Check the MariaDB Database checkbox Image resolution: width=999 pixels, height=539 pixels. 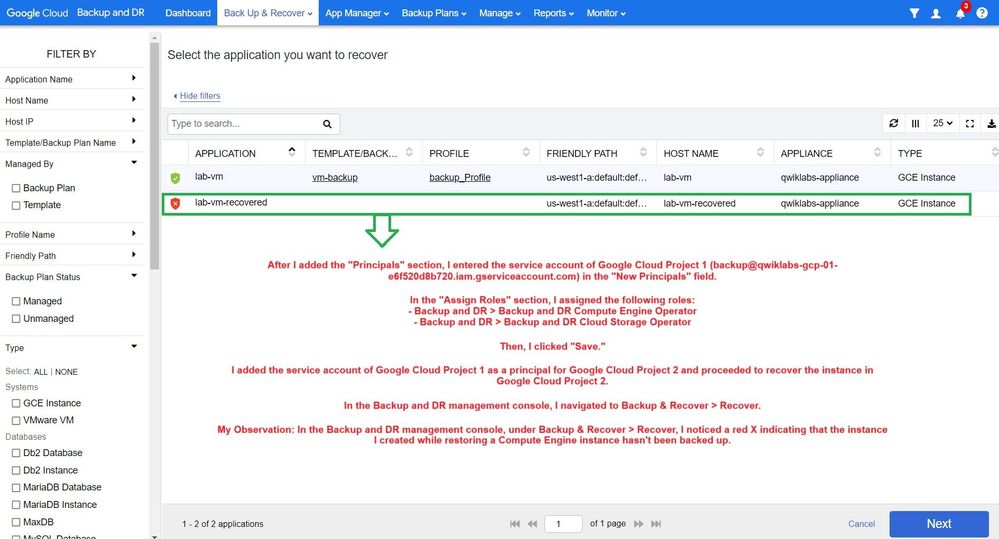(x=16, y=487)
